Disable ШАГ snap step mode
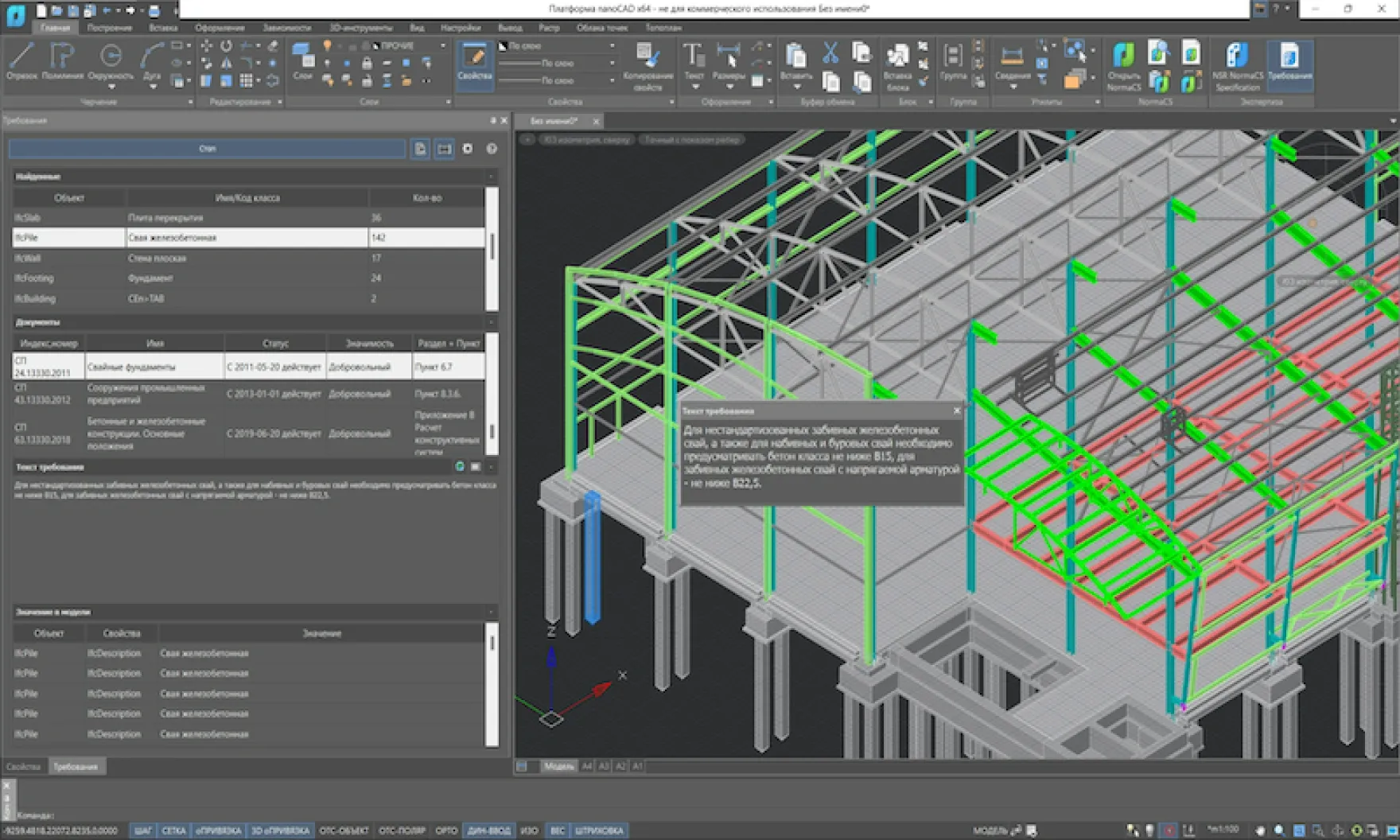The height and width of the screenshot is (840, 1400). tap(143, 830)
